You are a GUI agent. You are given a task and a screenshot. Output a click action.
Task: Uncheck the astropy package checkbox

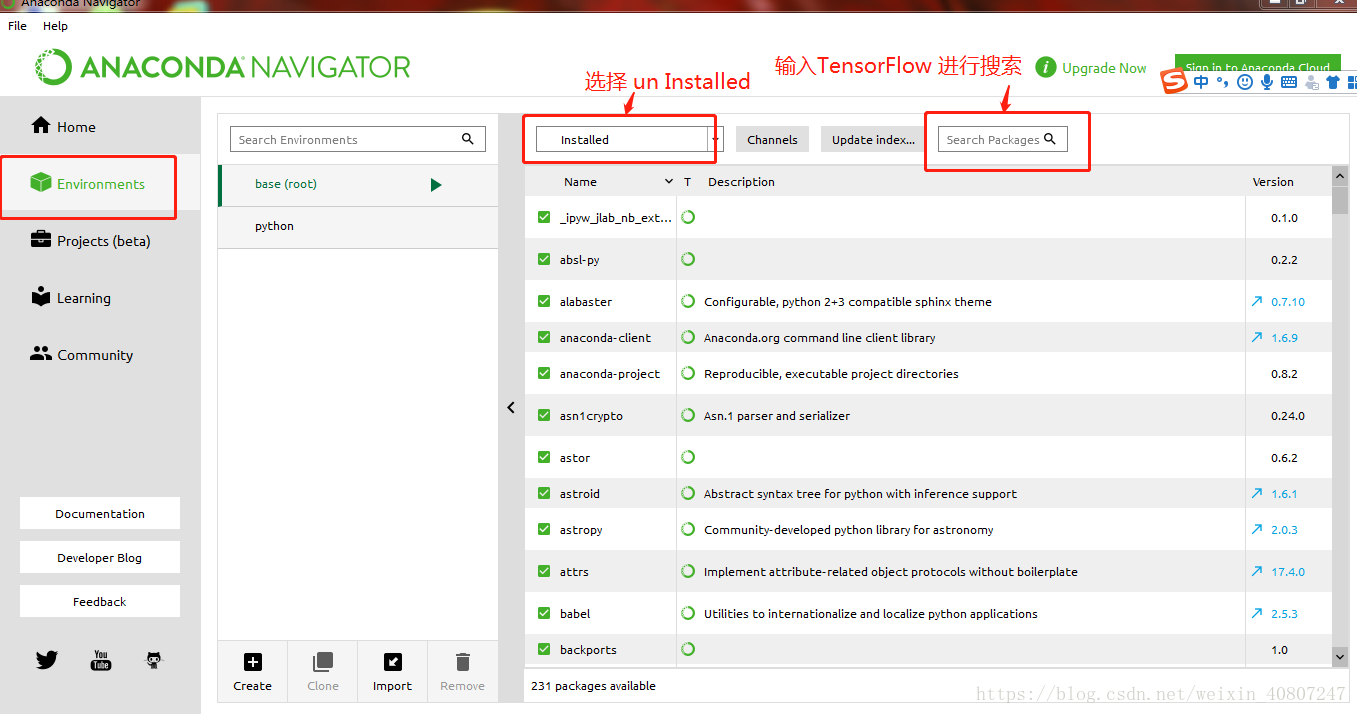click(544, 529)
